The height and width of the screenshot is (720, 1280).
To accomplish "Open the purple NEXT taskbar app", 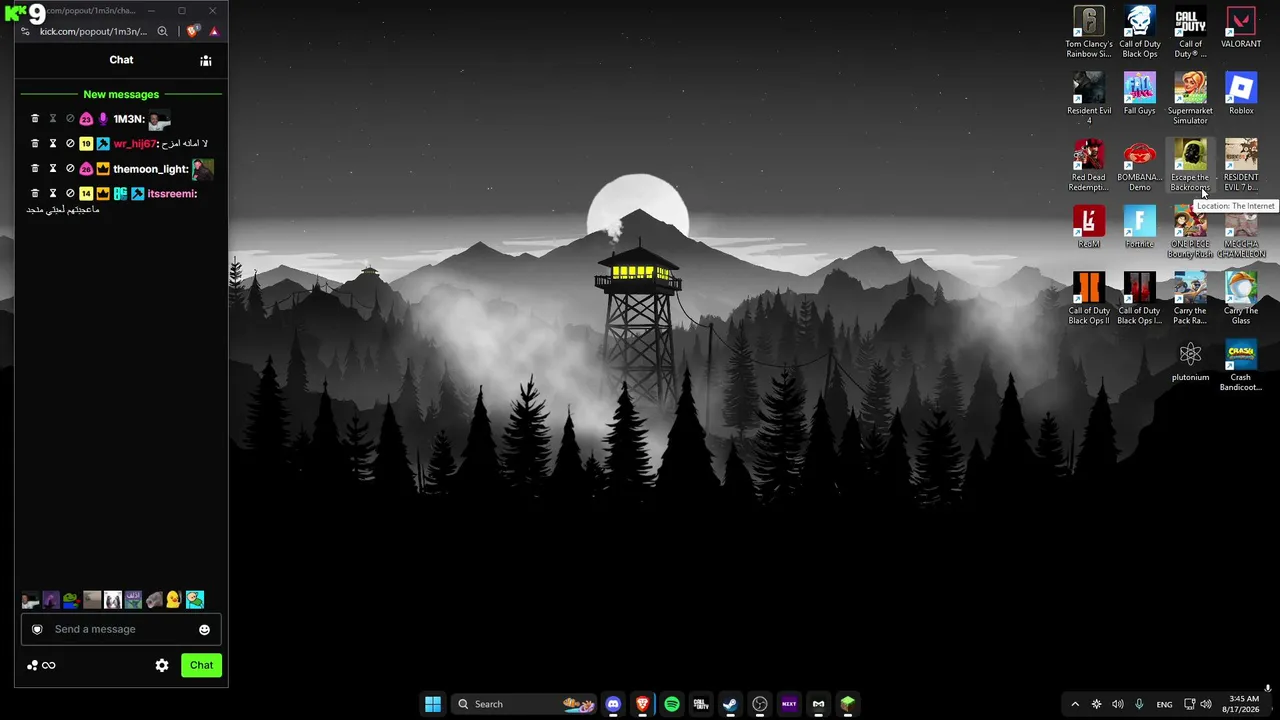I will click(x=789, y=704).
